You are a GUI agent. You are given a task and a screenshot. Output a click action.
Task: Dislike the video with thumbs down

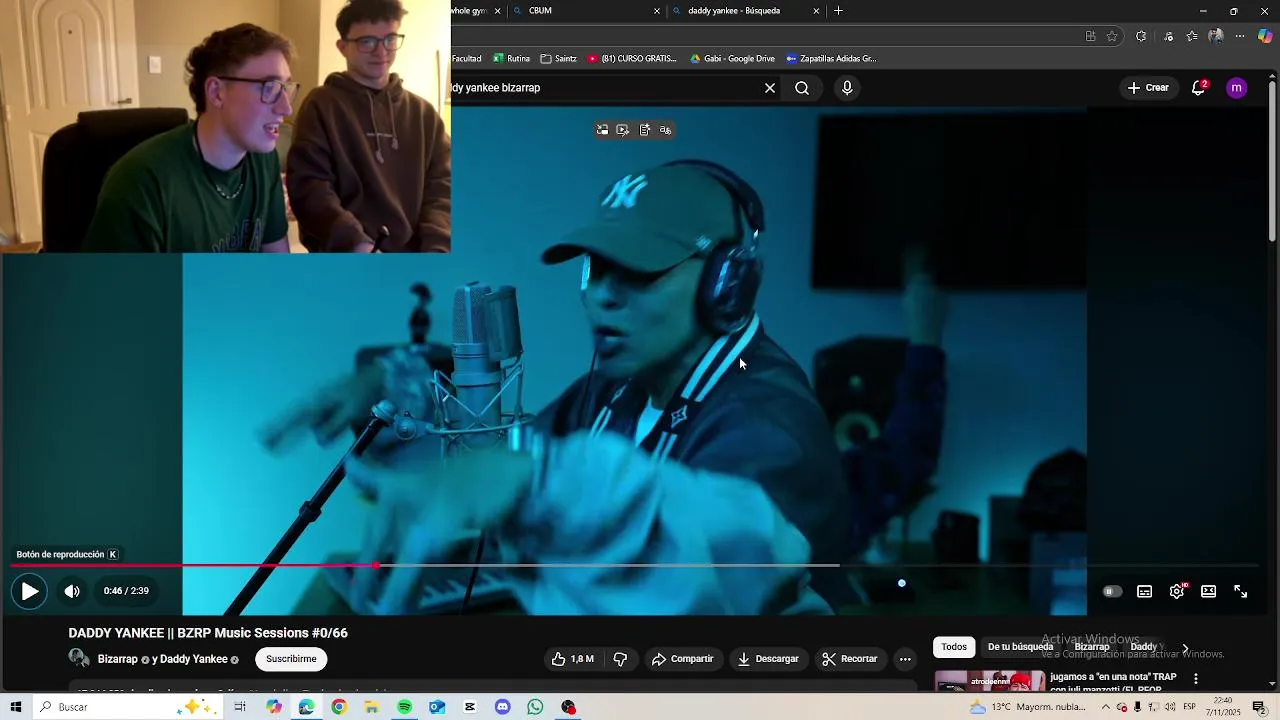620,659
